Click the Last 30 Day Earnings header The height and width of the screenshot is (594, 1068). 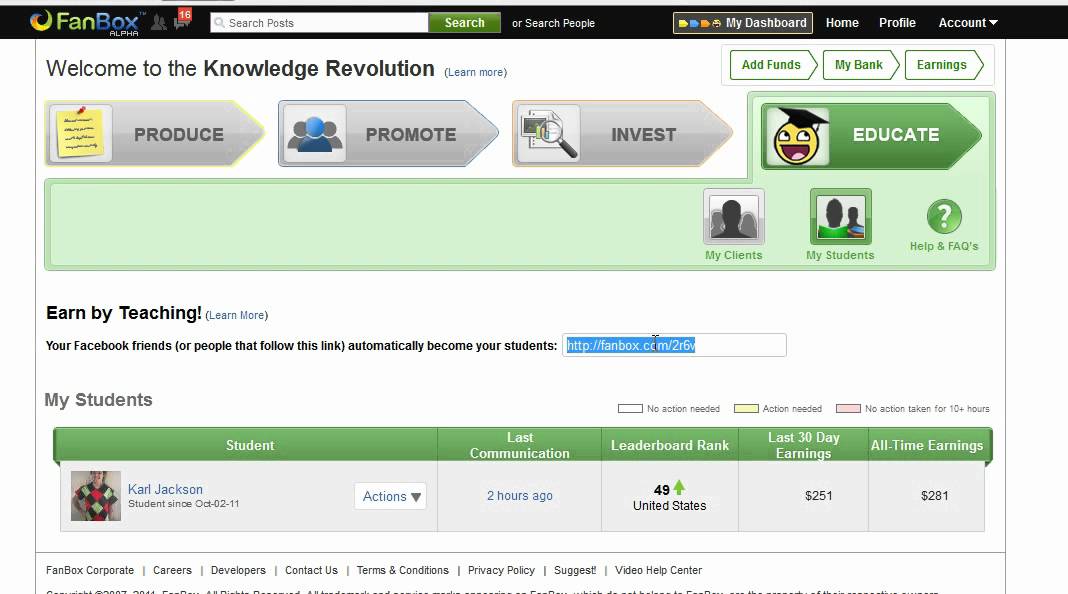pyautogui.click(x=803, y=445)
